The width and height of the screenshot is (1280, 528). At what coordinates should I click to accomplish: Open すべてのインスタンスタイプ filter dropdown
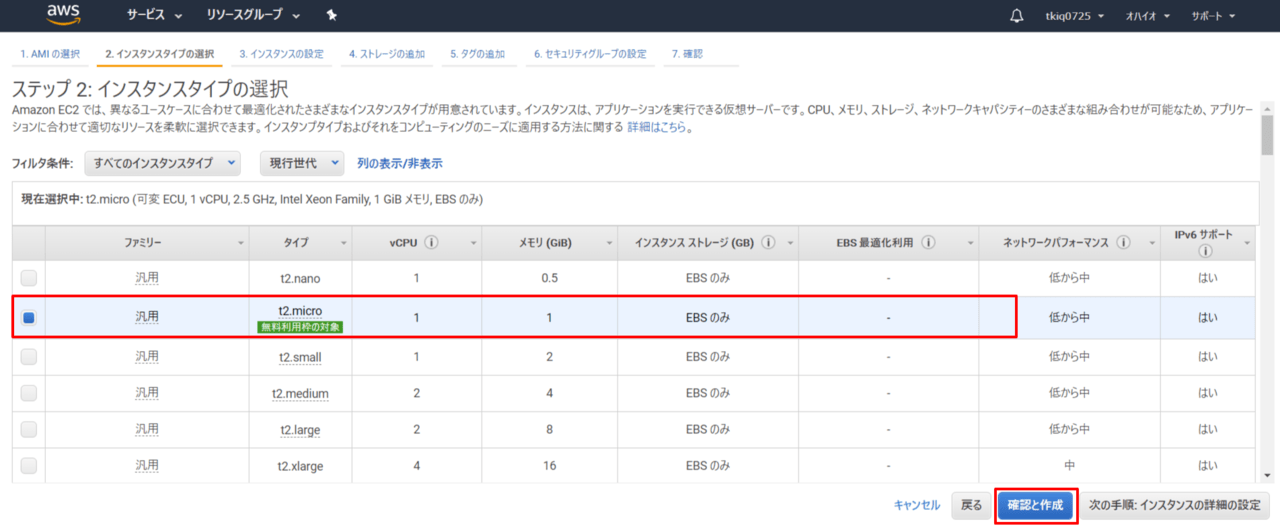pyautogui.click(x=163, y=163)
